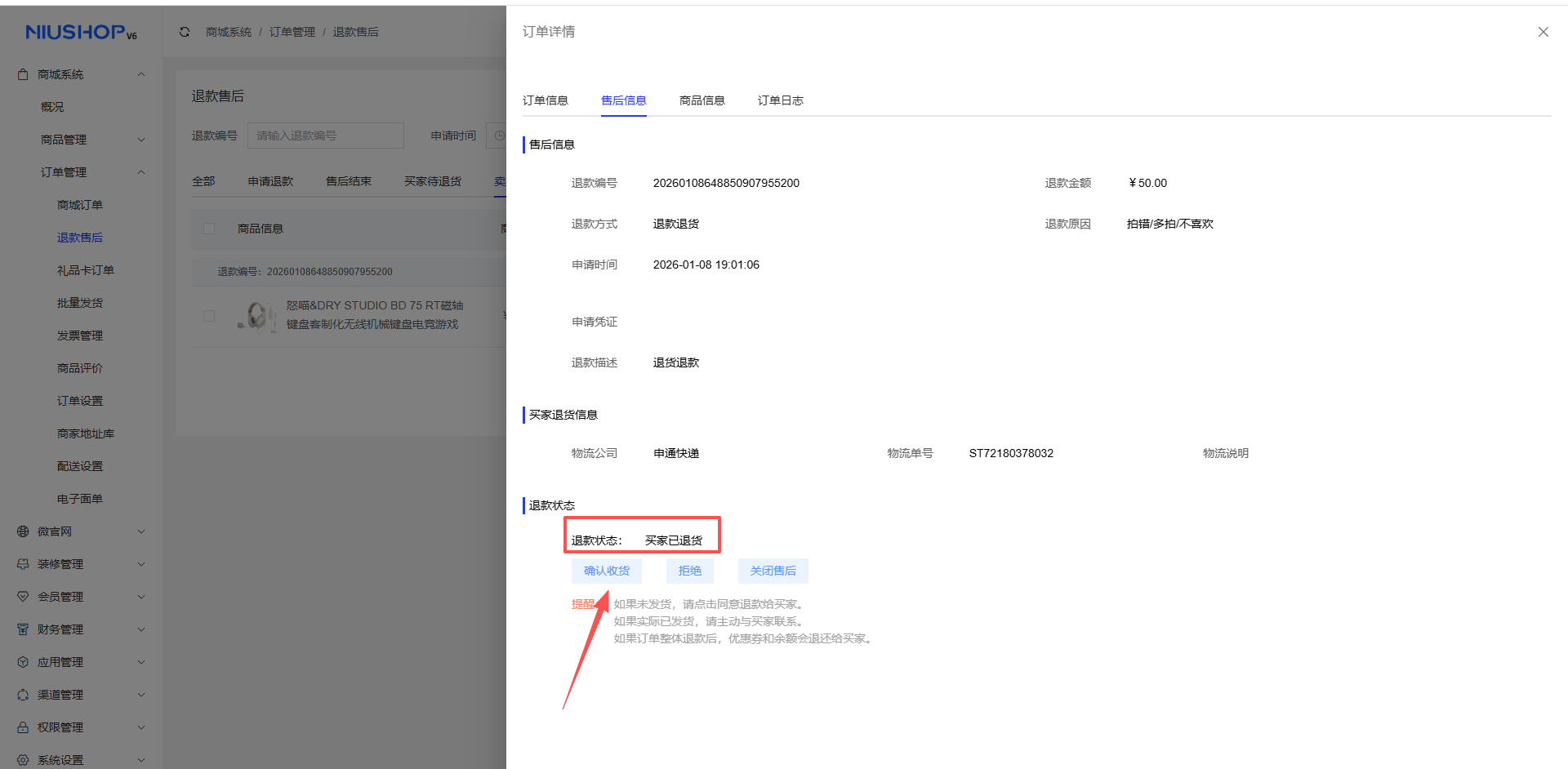Open 礼品卡订单 in the sidebar
Screen dimensions: 1568x769
coord(86,270)
